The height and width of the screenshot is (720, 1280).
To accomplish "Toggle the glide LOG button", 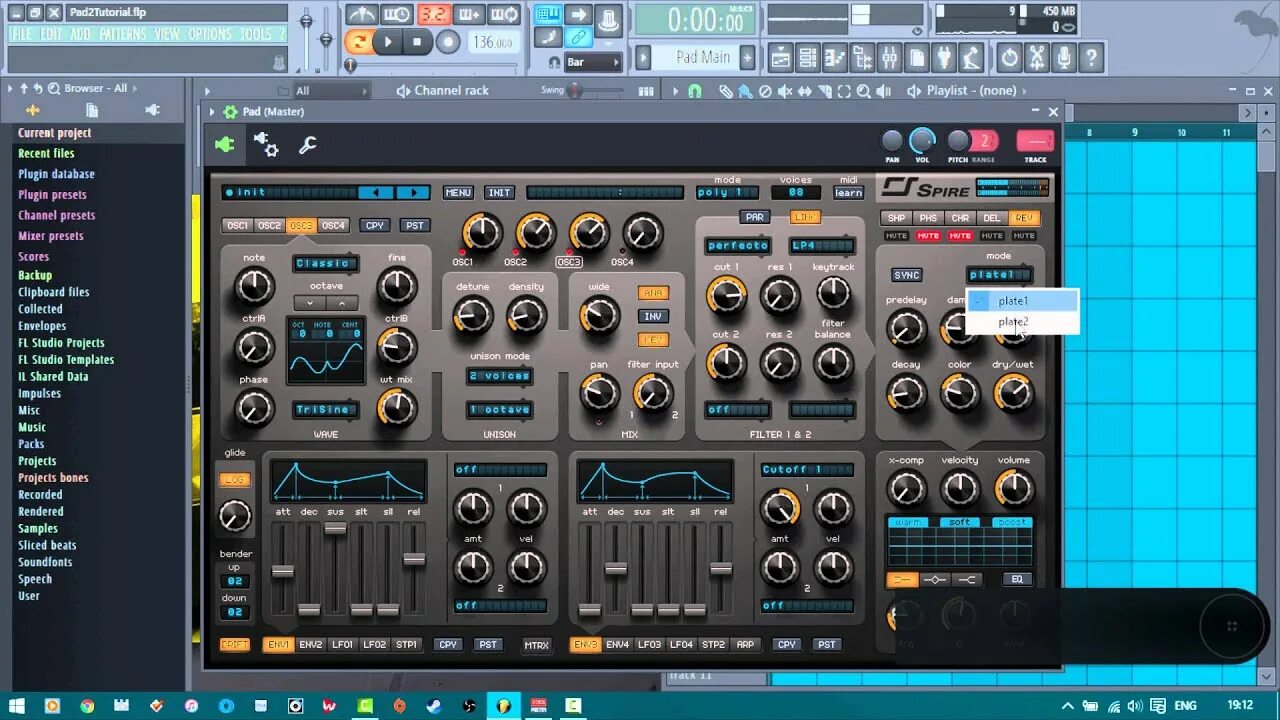I will coord(235,480).
